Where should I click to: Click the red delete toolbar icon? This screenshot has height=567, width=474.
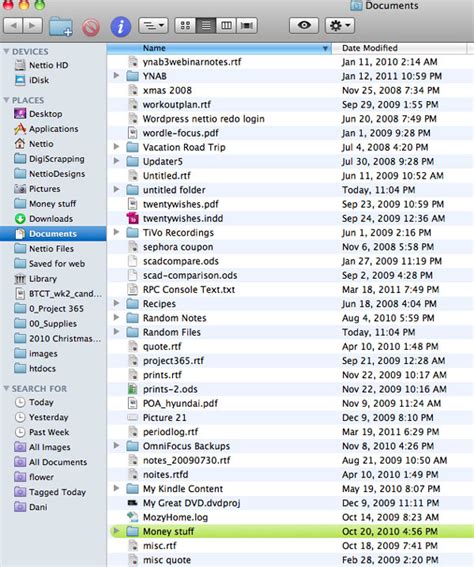point(91,27)
